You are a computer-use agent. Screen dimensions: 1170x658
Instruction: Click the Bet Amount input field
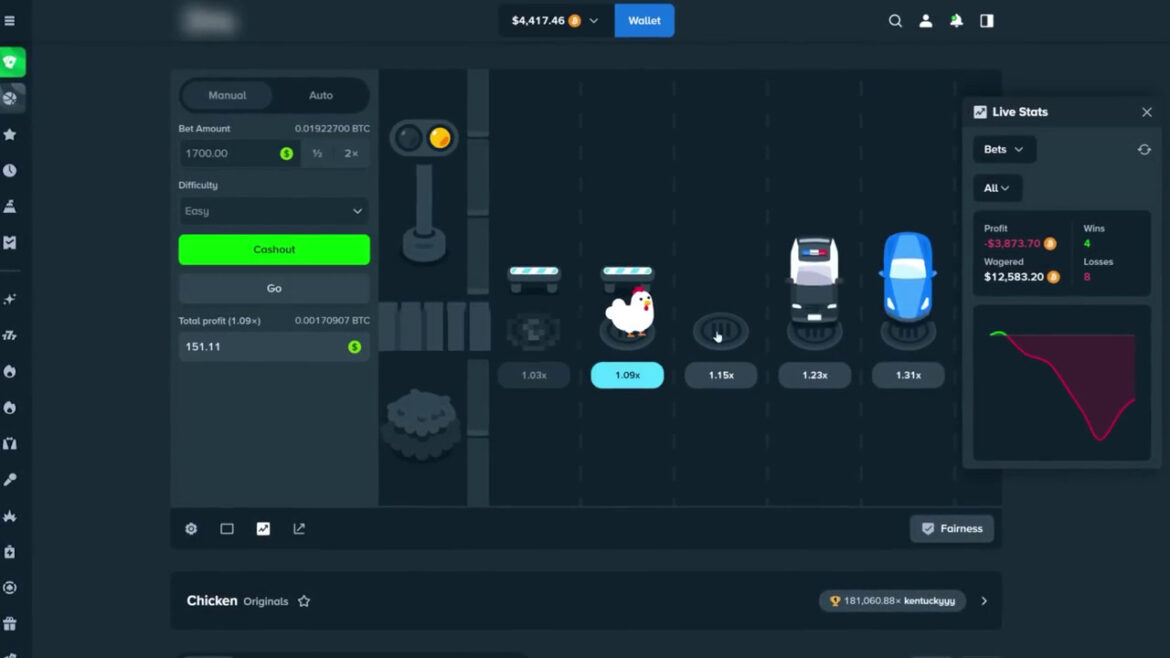[240, 153]
